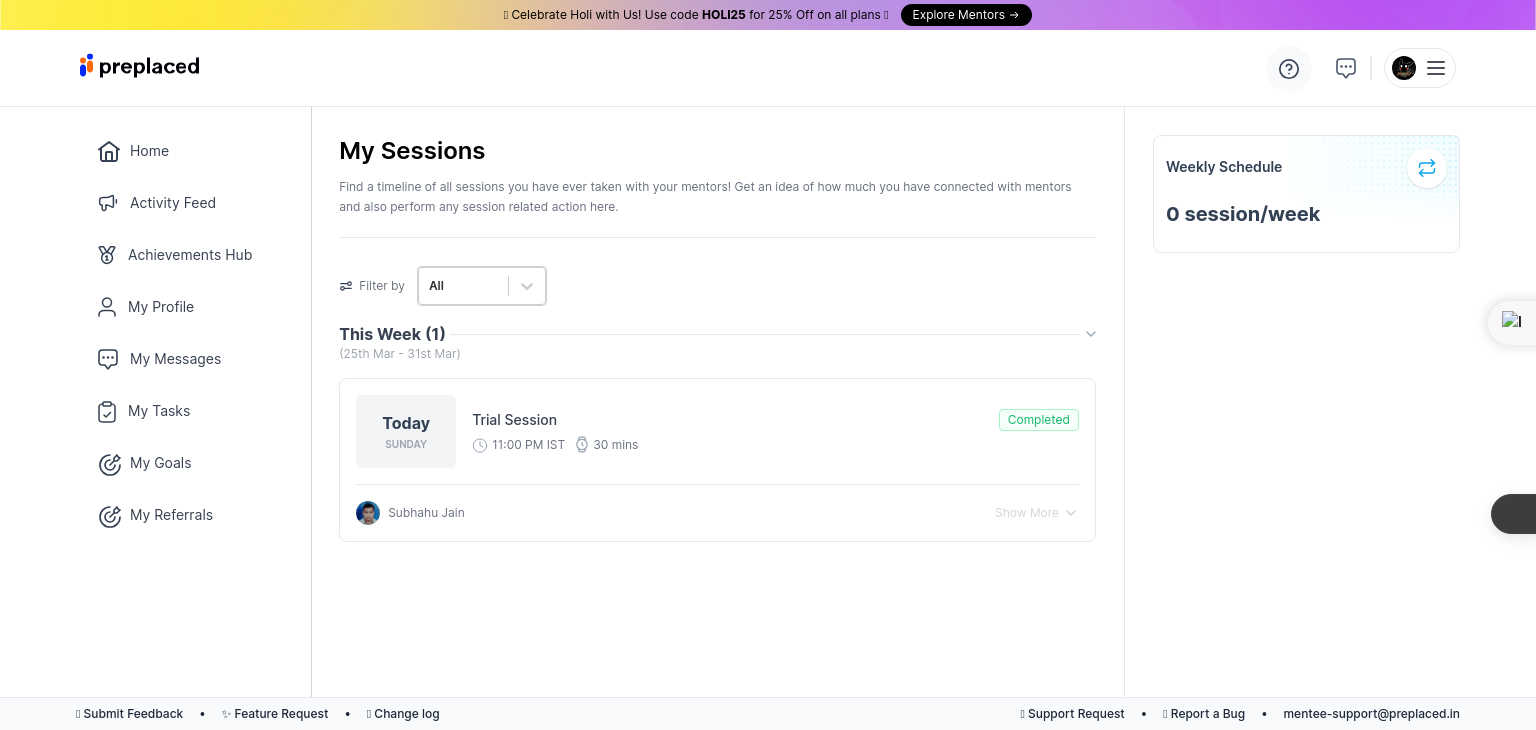Click the Submit Feedback footer link

pos(133,714)
